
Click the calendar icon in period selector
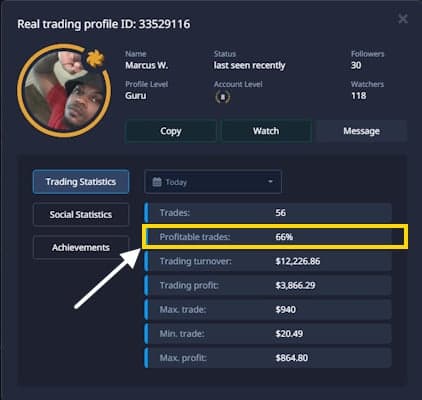pyautogui.click(x=157, y=182)
